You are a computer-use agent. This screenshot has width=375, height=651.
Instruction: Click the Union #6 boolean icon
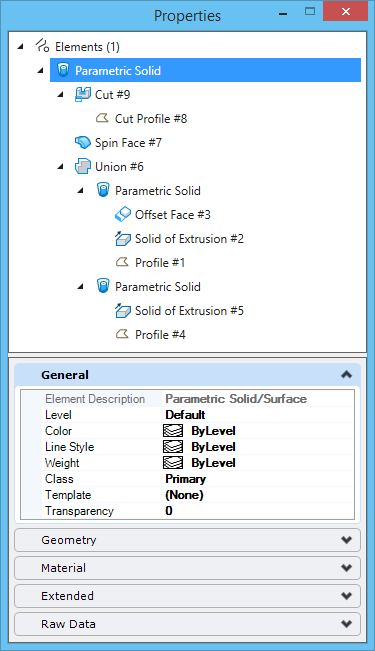83,166
